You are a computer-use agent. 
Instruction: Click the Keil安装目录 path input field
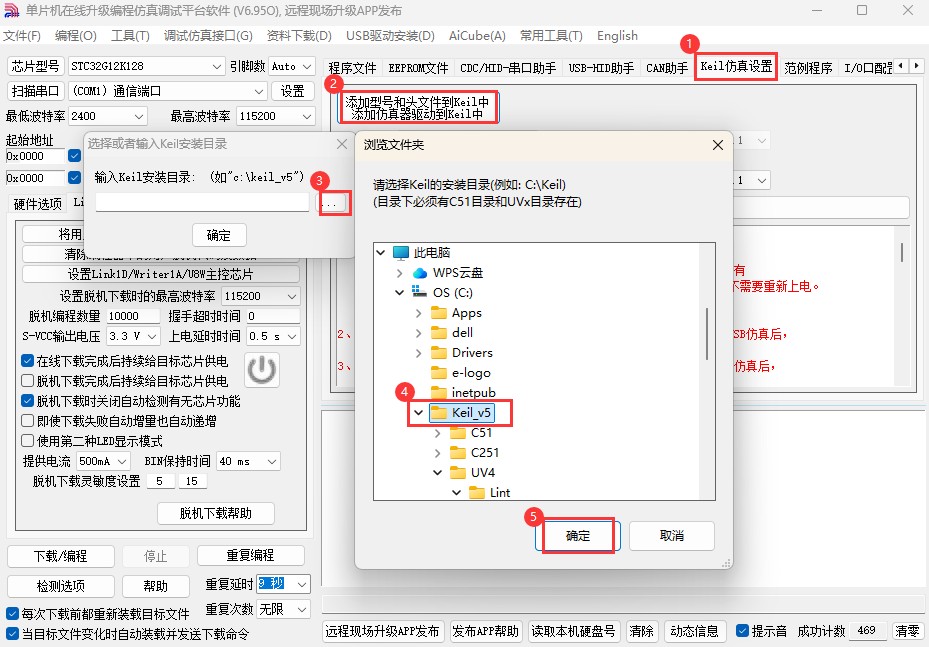coord(202,203)
